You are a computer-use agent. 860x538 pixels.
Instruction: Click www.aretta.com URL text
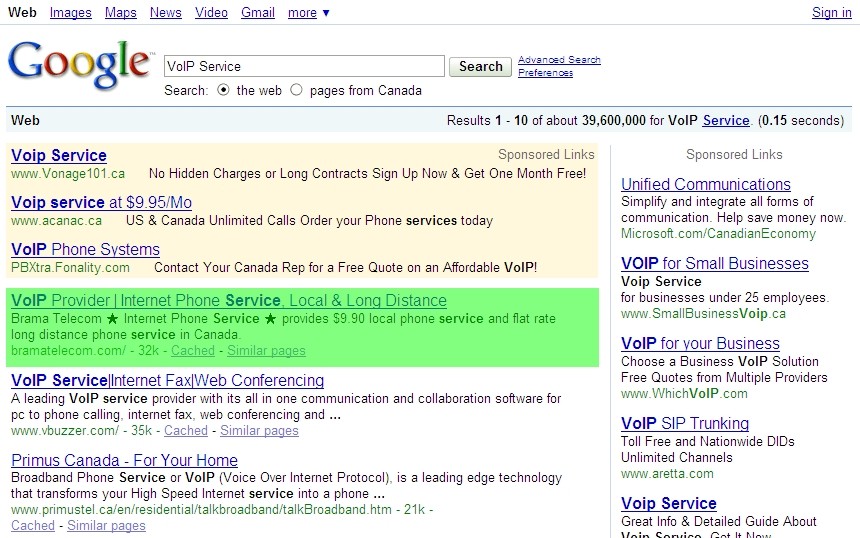point(667,474)
